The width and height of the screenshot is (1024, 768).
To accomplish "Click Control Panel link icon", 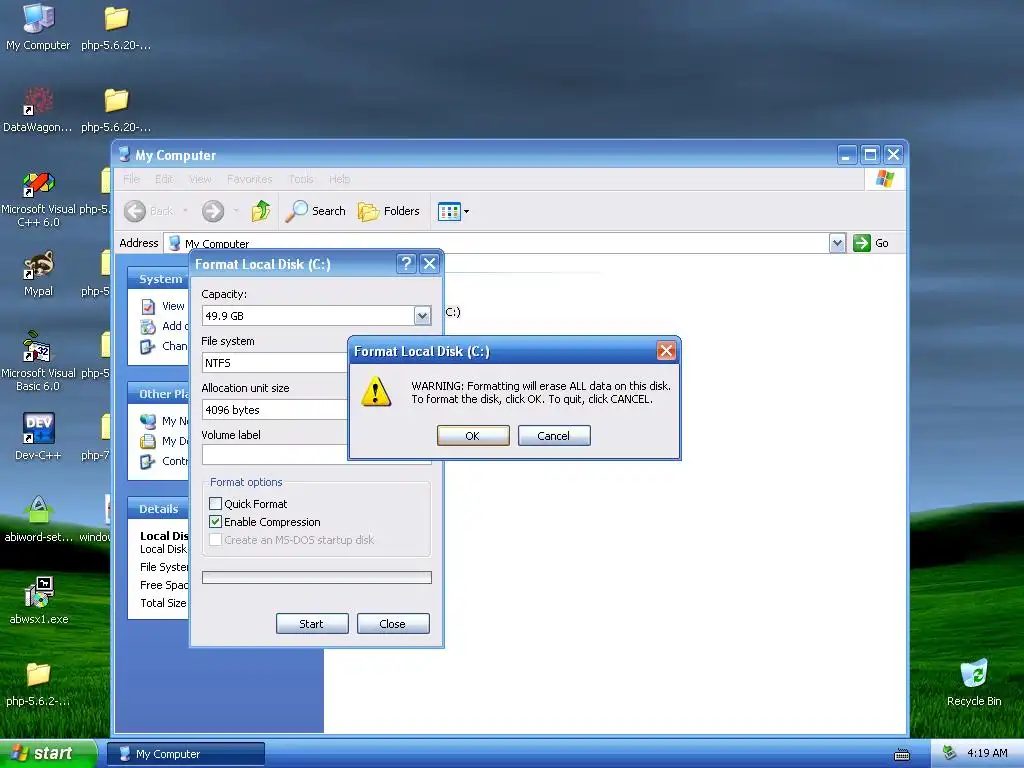I will (x=148, y=461).
